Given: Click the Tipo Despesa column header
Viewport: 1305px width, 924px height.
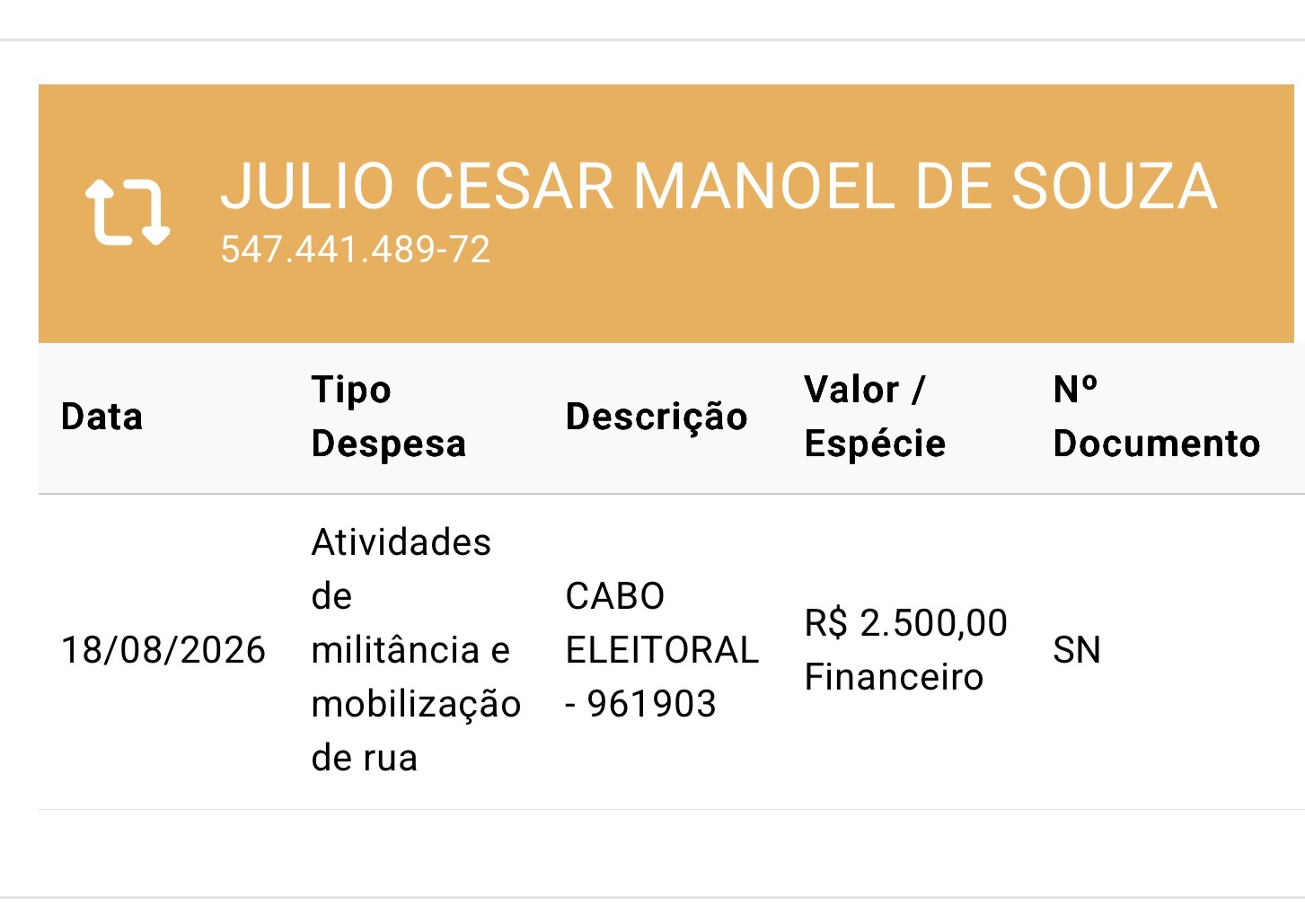Looking at the screenshot, I should point(388,417).
